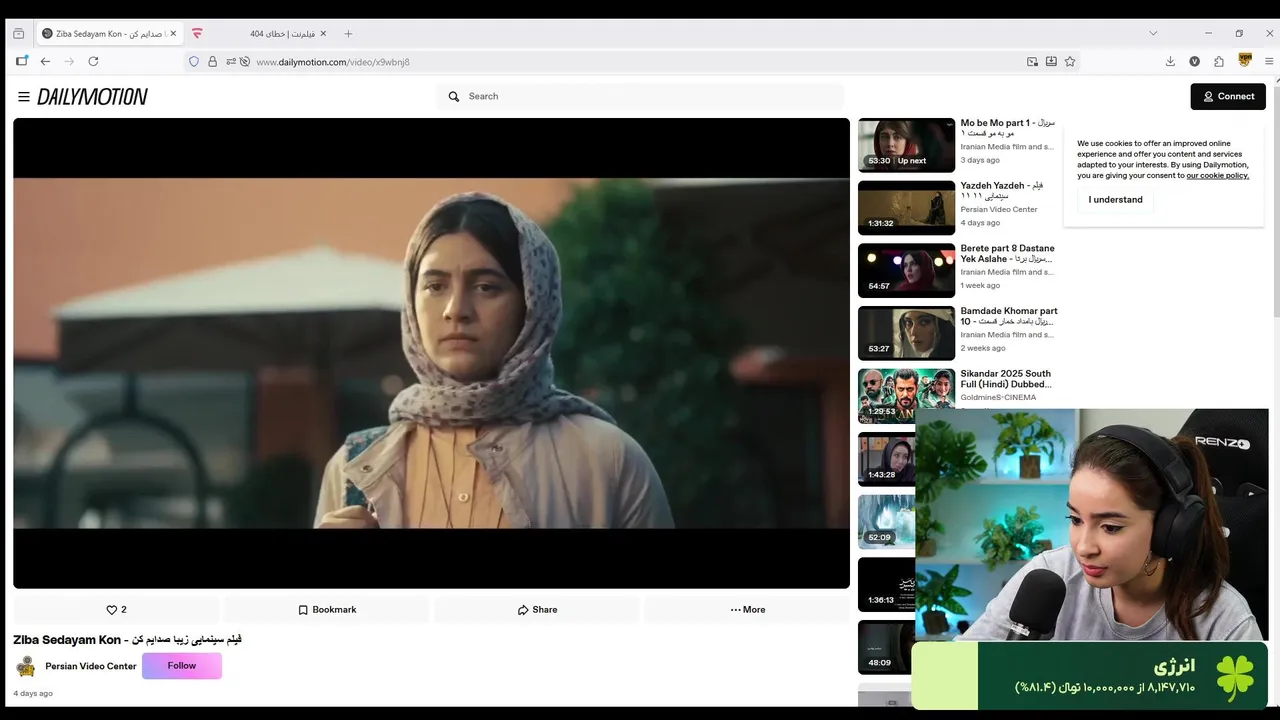Click the round V extension icon

(1194, 62)
